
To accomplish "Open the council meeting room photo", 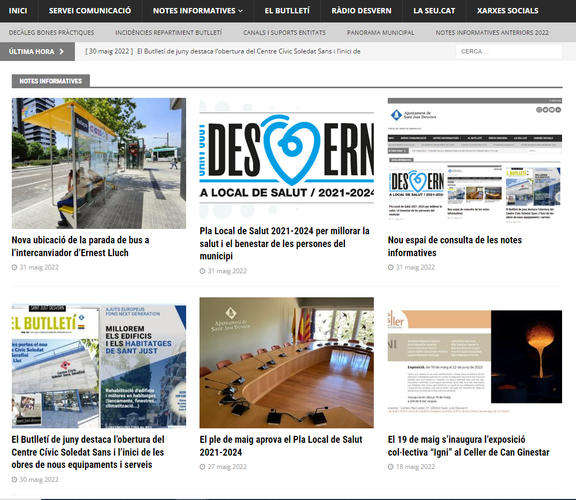I will [287, 363].
